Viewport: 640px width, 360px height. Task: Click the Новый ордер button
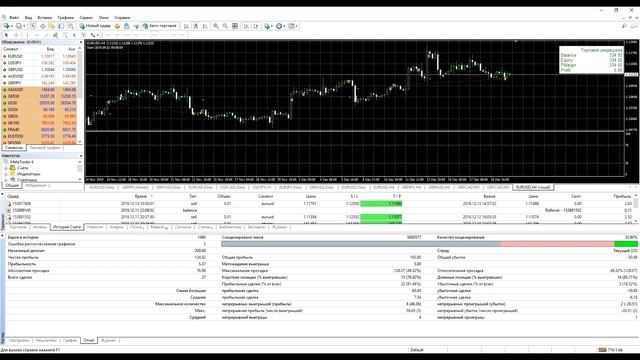point(95,26)
